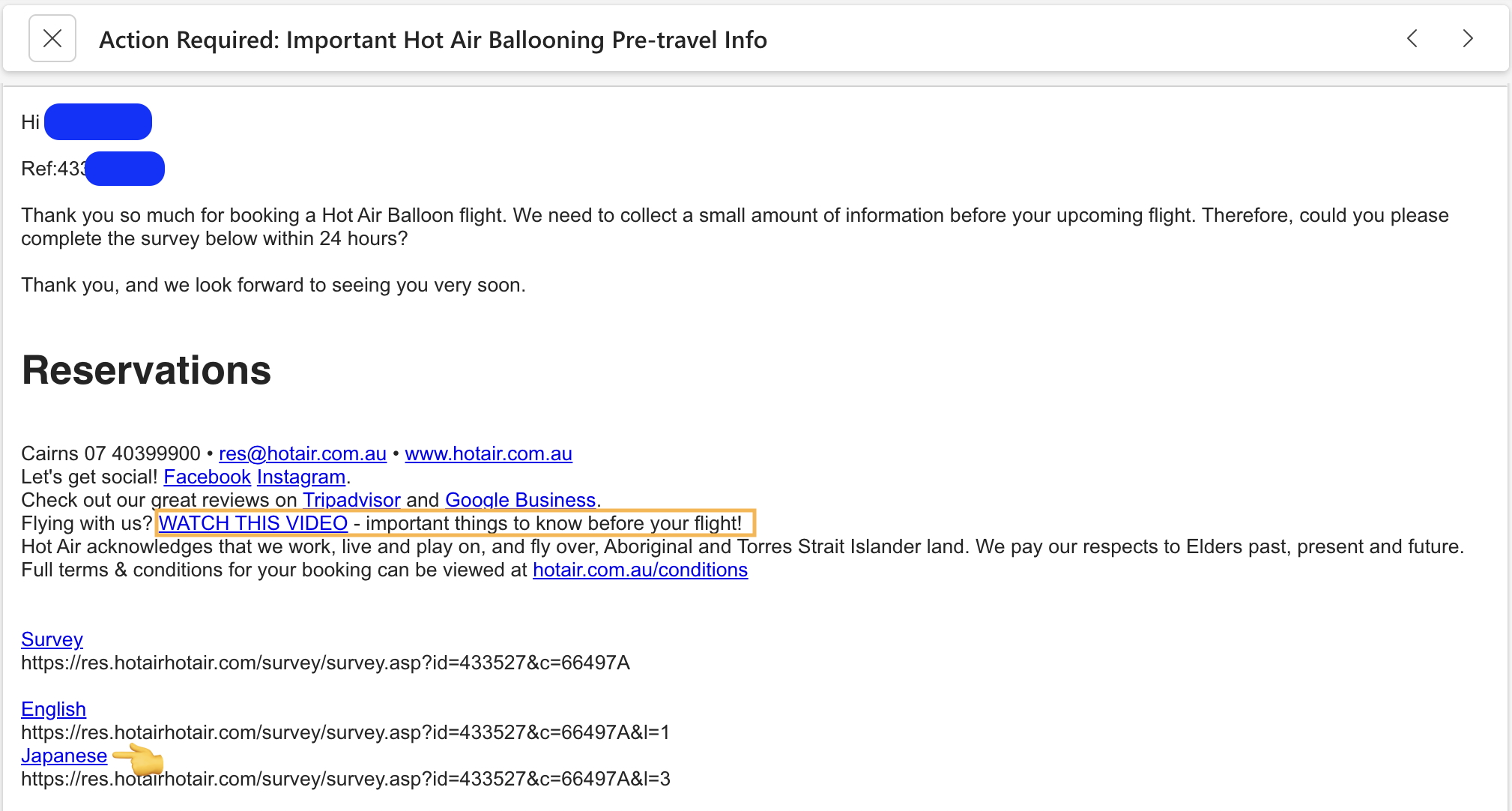Click the redacted reference number blob

(125, 169)
